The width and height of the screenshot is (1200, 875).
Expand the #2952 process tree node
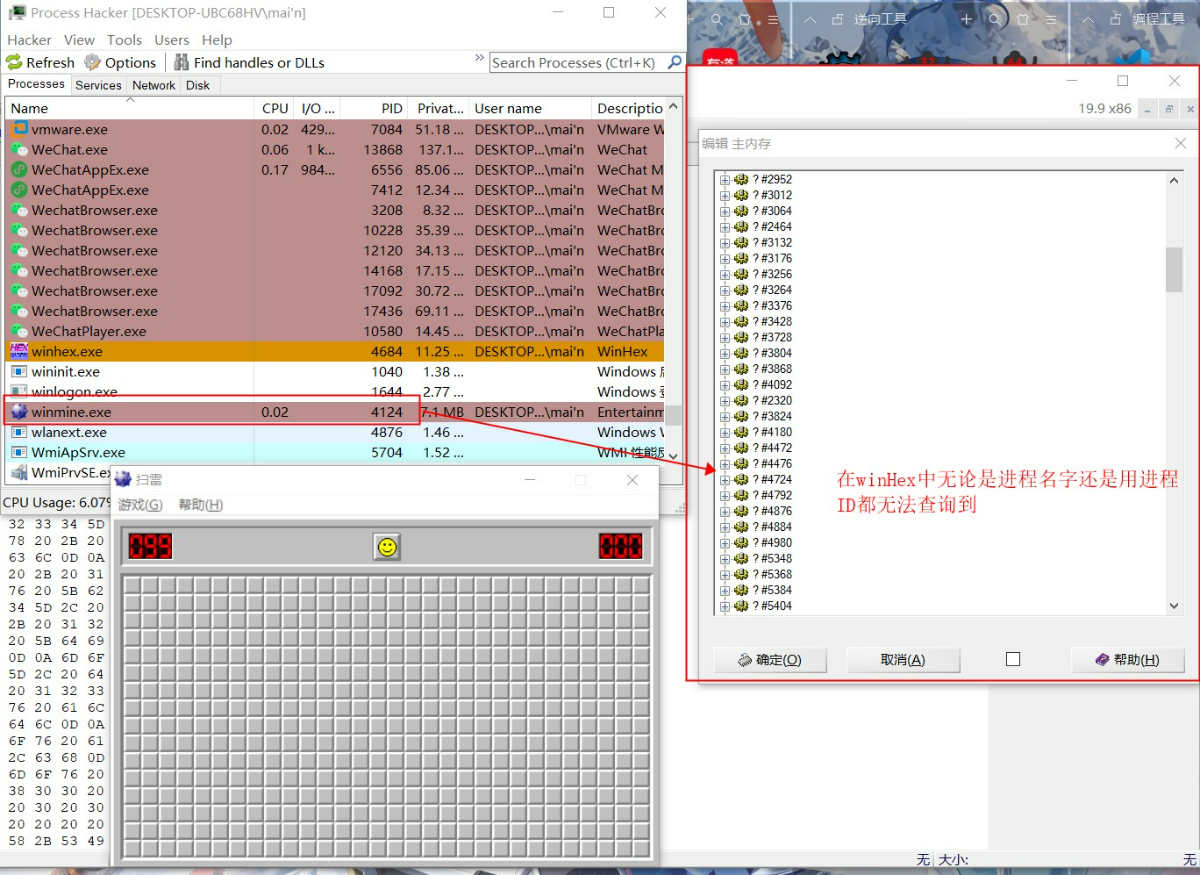tap(725, 180)
